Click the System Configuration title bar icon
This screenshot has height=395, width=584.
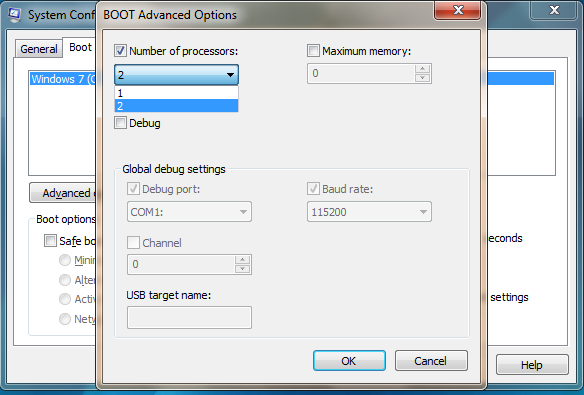tap(15, 15)
